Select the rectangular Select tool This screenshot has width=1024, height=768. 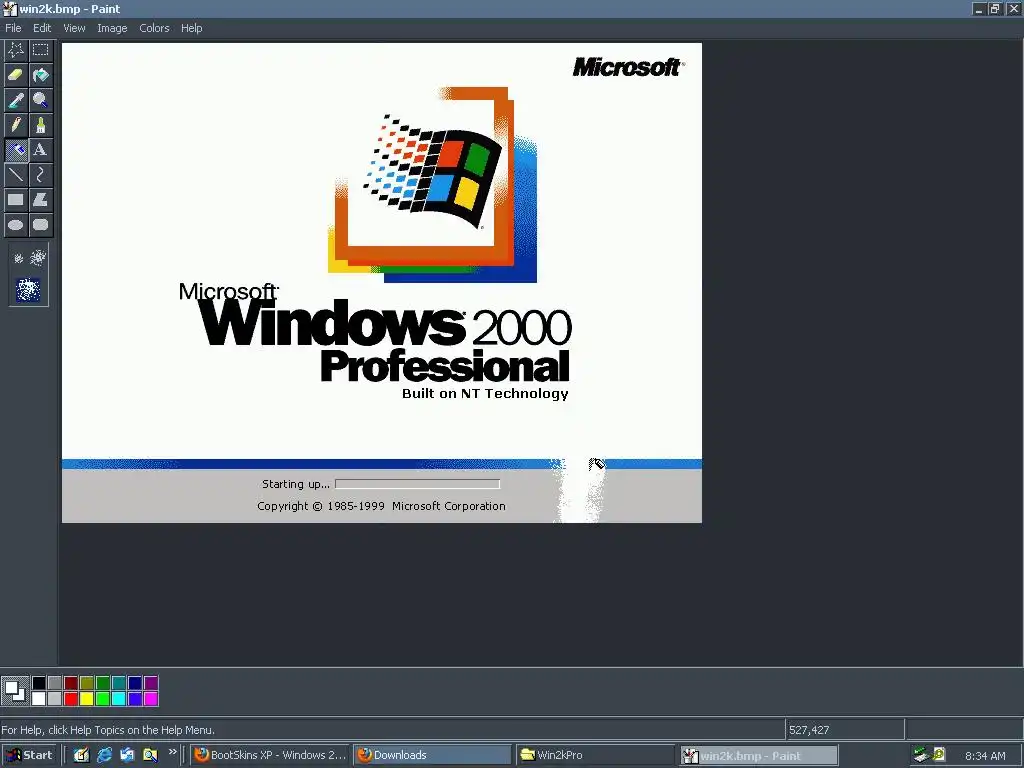[40, 50]
